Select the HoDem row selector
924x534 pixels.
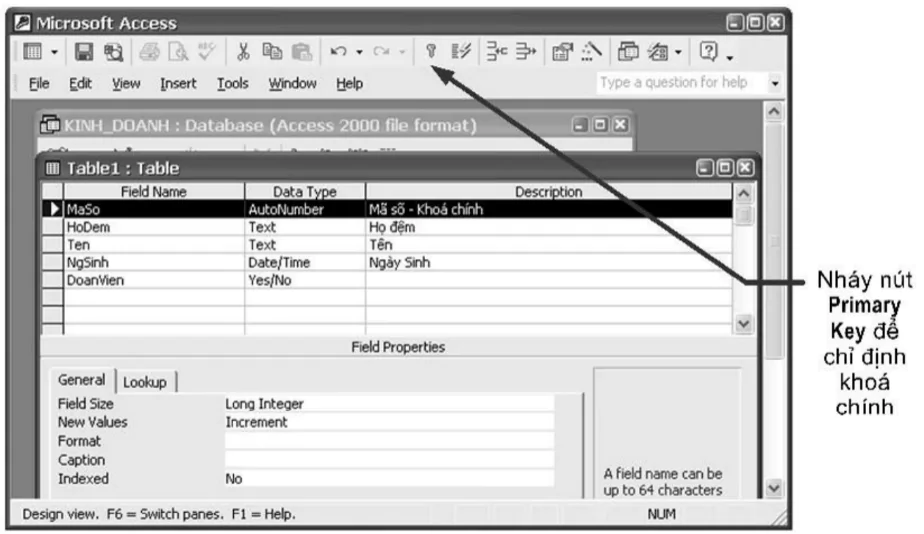click(52, 227)
